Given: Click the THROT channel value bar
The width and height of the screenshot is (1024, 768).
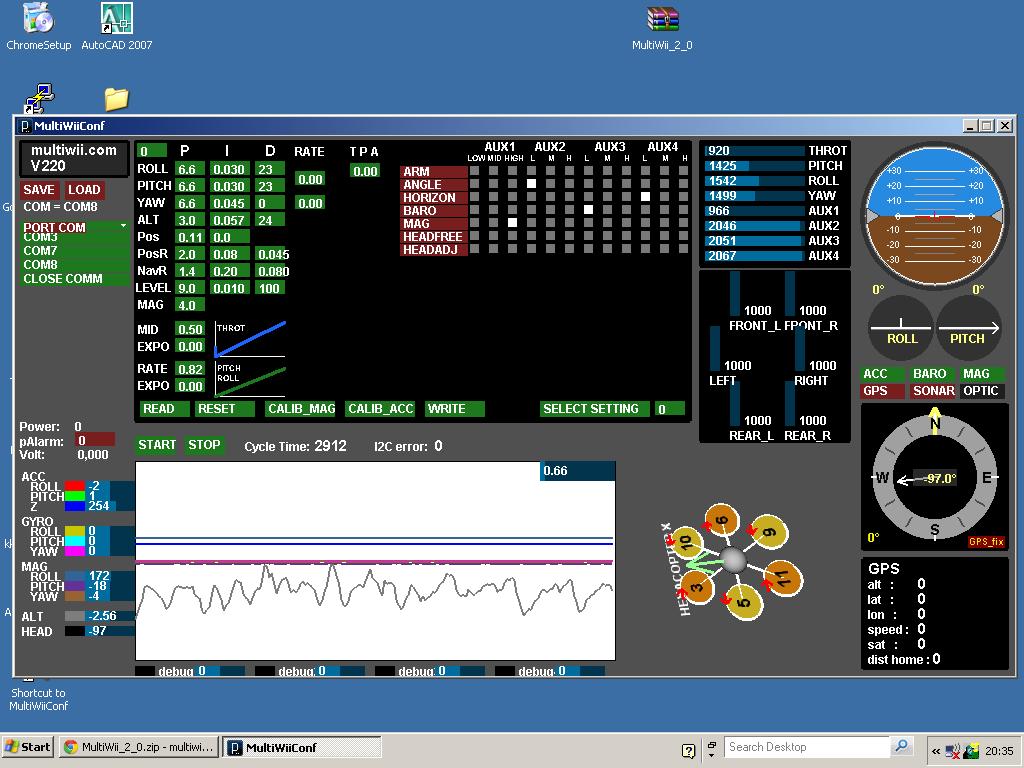Looking at the screenshot, I should tap(754, 151).
